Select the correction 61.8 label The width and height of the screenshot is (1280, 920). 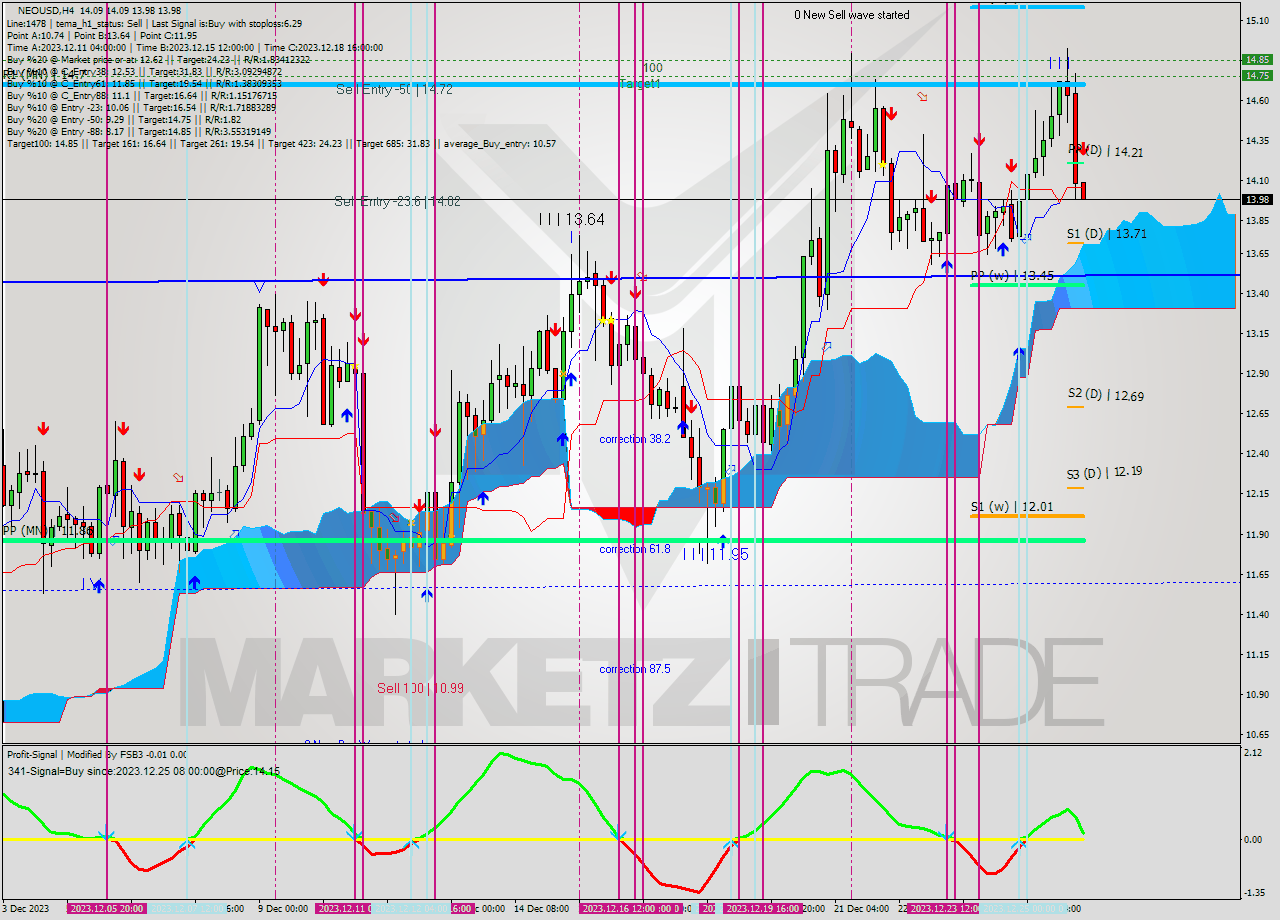(x=635, y=549)
